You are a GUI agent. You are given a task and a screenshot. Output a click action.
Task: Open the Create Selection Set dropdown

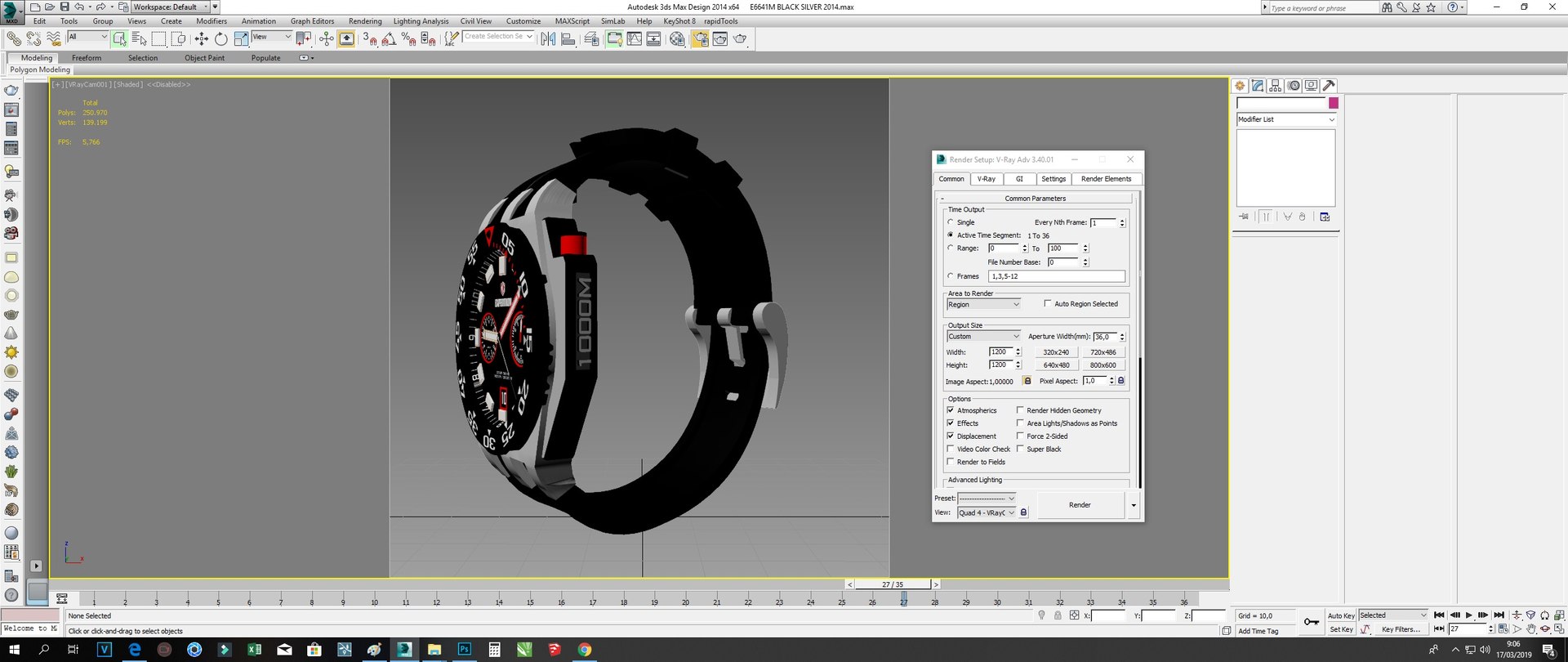point(498,37)
